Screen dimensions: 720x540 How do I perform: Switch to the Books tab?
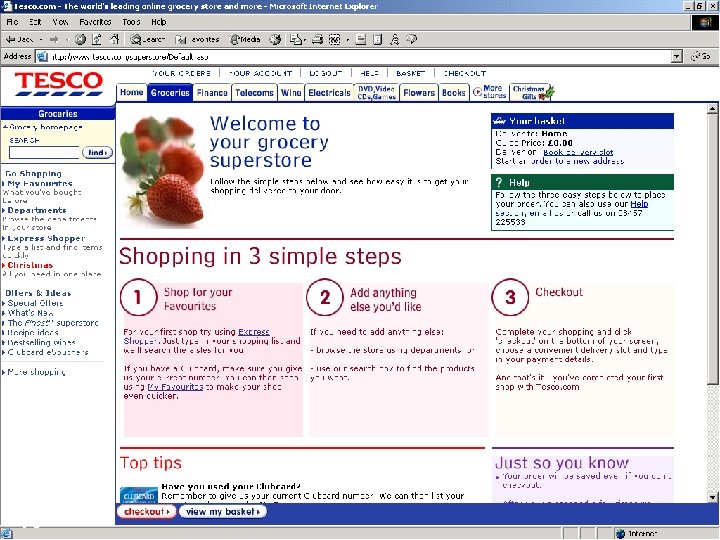[x=454, y=92]
